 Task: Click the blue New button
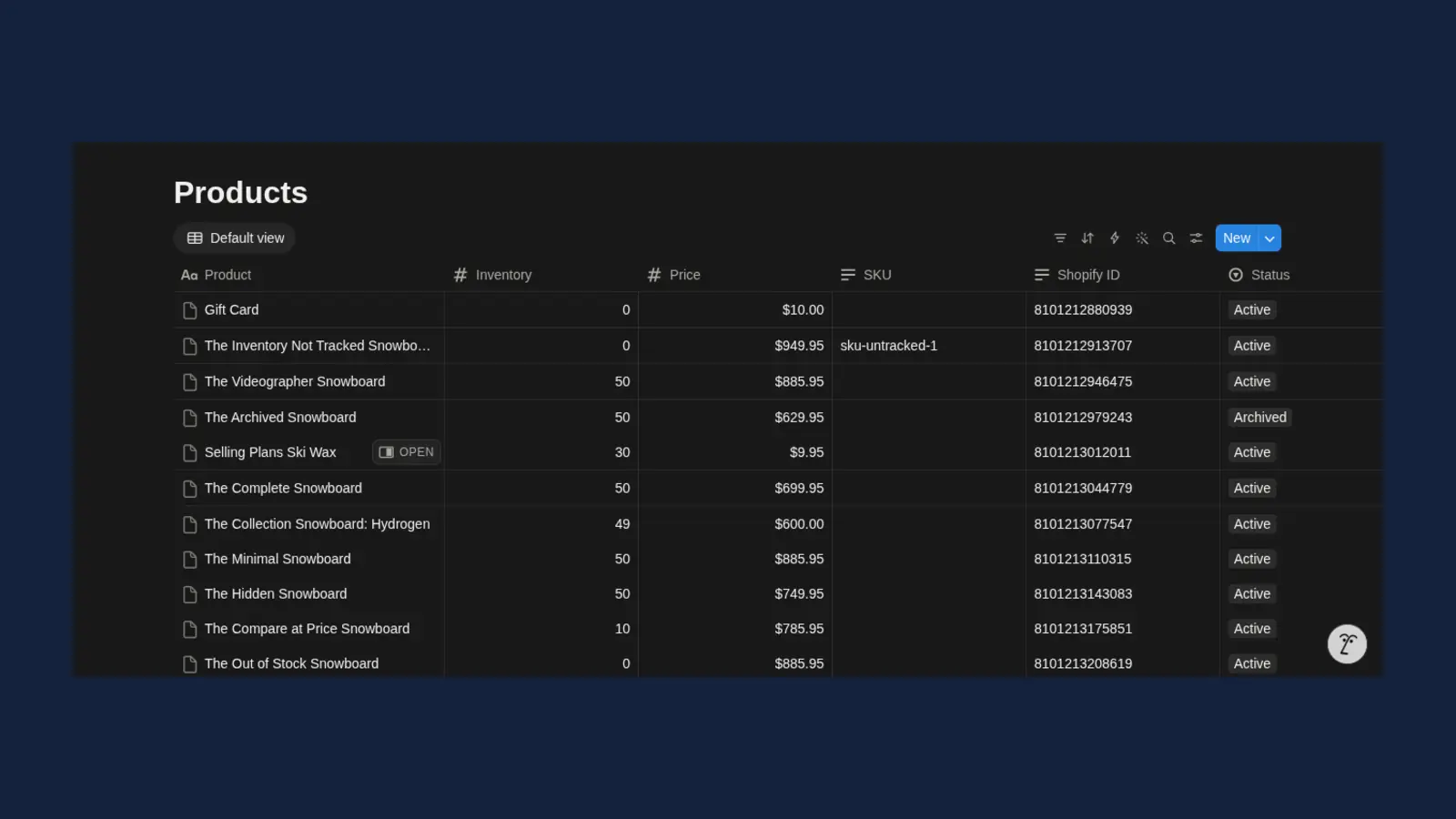(x=1237, y=238)
